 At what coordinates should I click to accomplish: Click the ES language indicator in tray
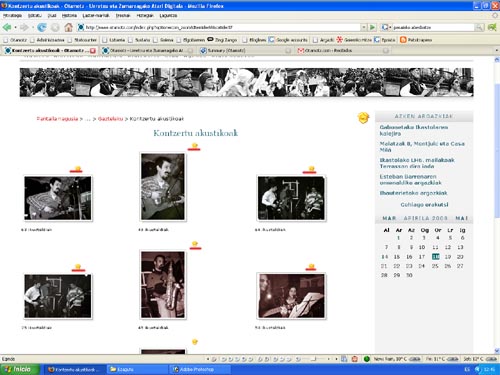[467, 369]
